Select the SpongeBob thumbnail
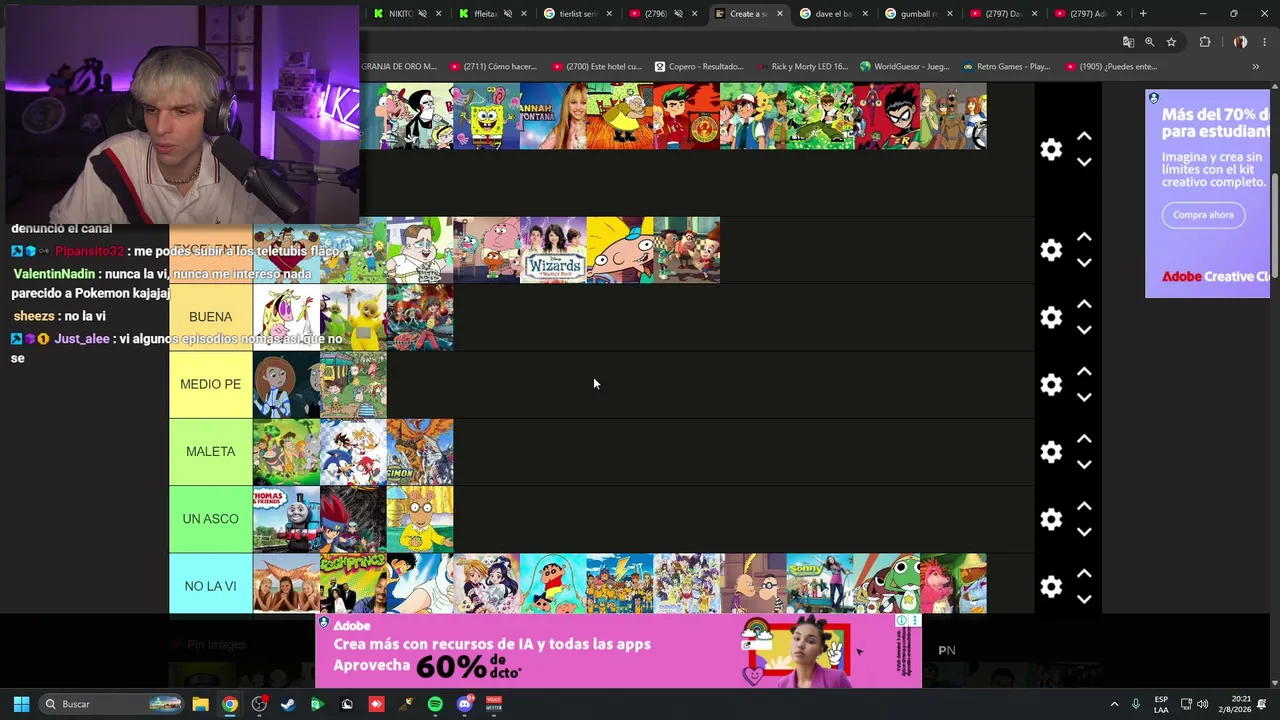Viewport: 1280px width, 720px height. click(x=487, y=116)
